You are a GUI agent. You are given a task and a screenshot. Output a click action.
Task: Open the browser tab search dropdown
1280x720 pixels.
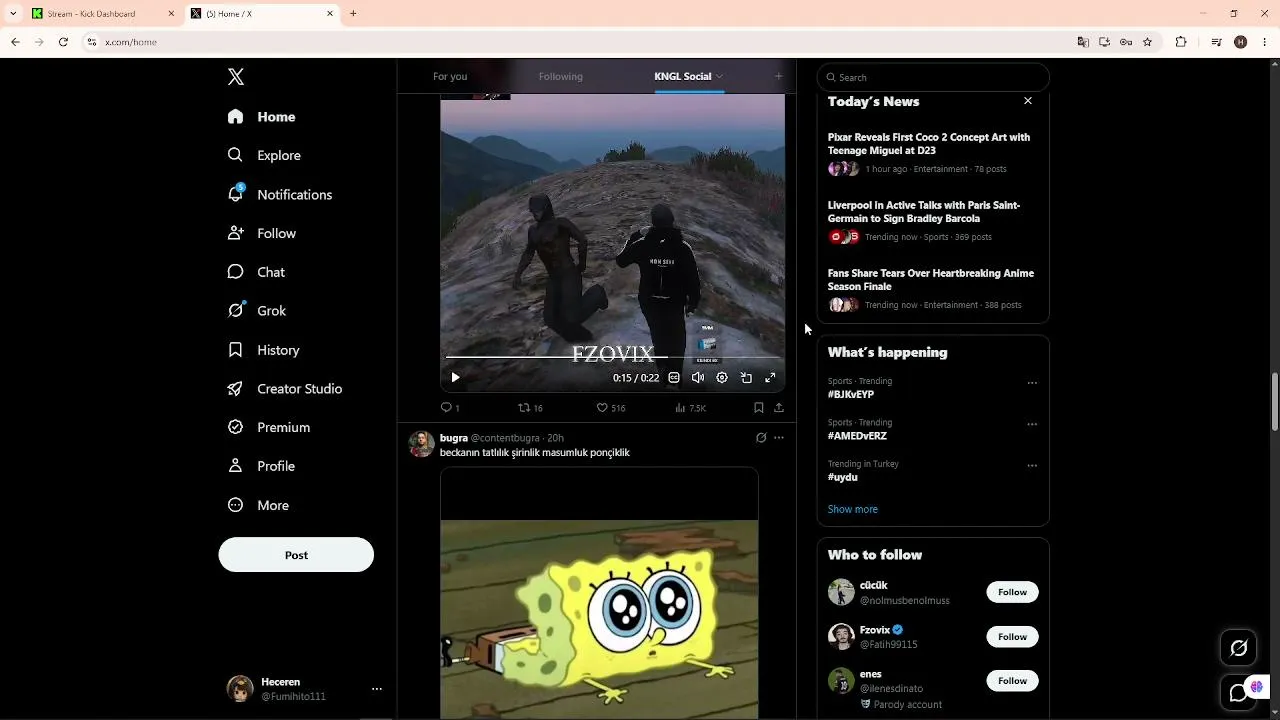(x=13, y=14)
